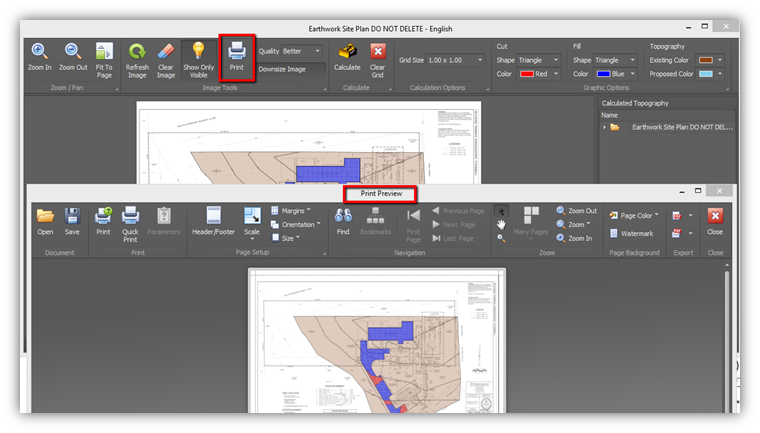Click Watermark button
The width and height of the screenshot is (760, 433).
tap(631, 234)
